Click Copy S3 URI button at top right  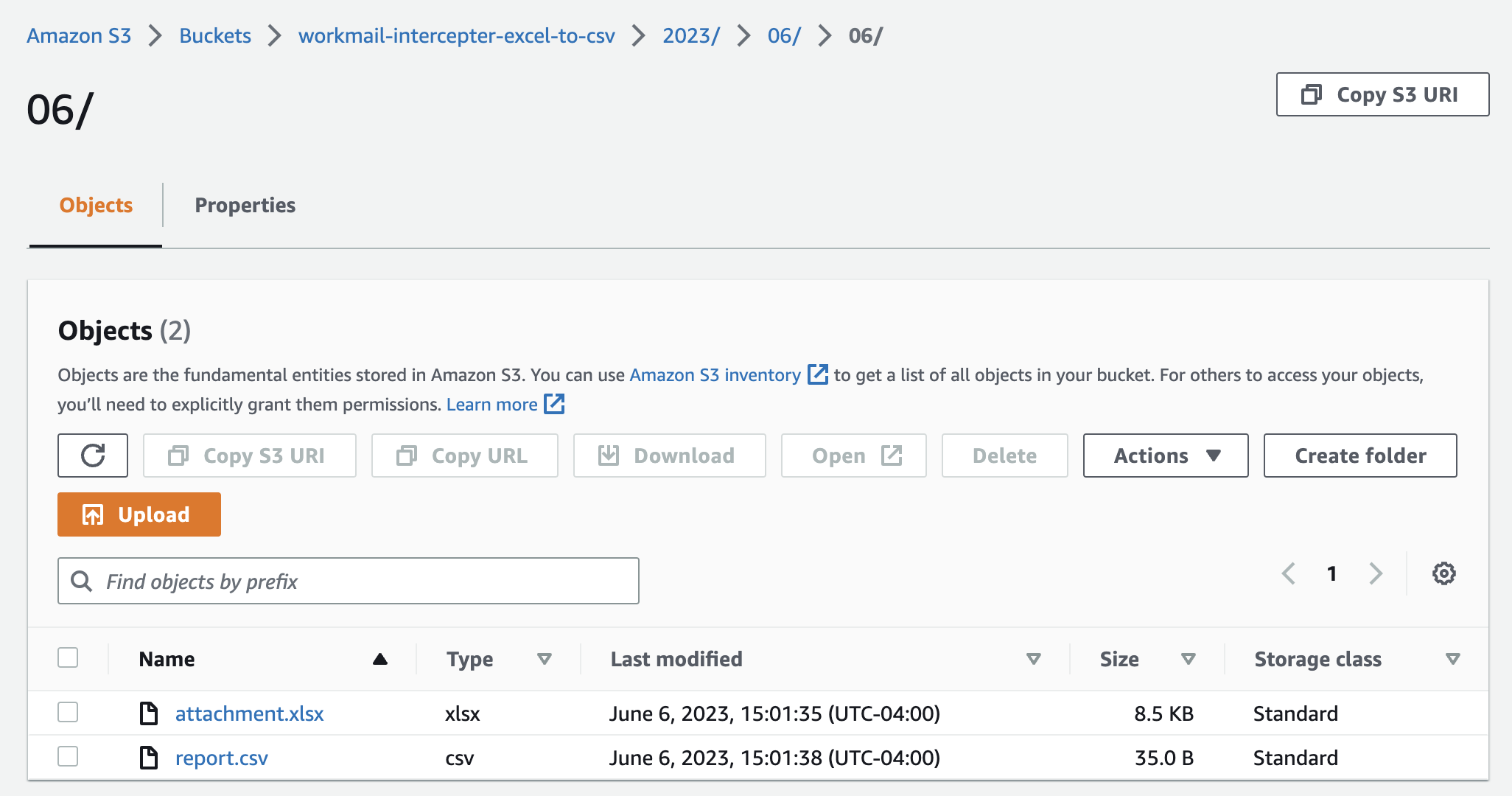point(1382,94)
